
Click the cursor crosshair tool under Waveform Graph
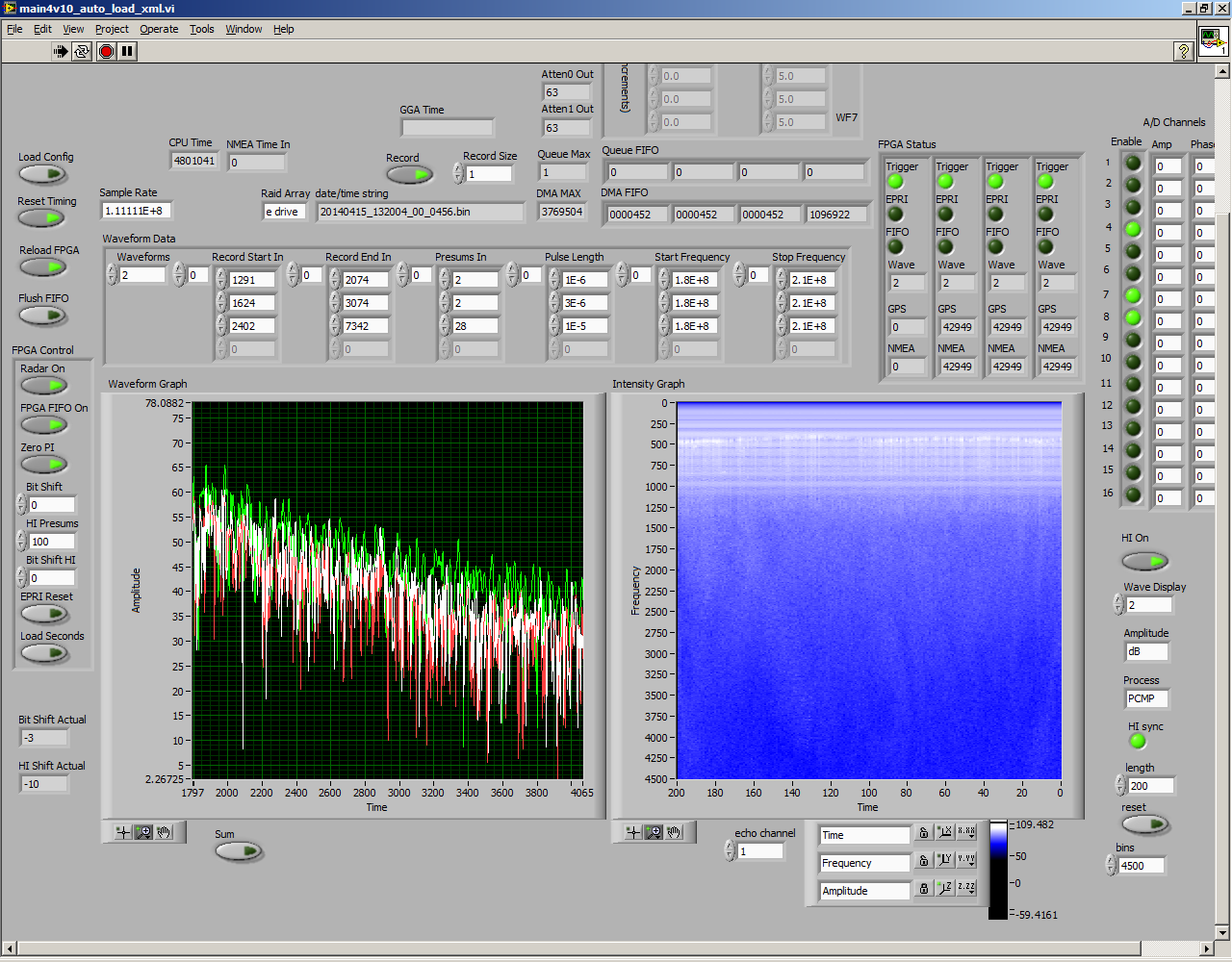point(122,832)
